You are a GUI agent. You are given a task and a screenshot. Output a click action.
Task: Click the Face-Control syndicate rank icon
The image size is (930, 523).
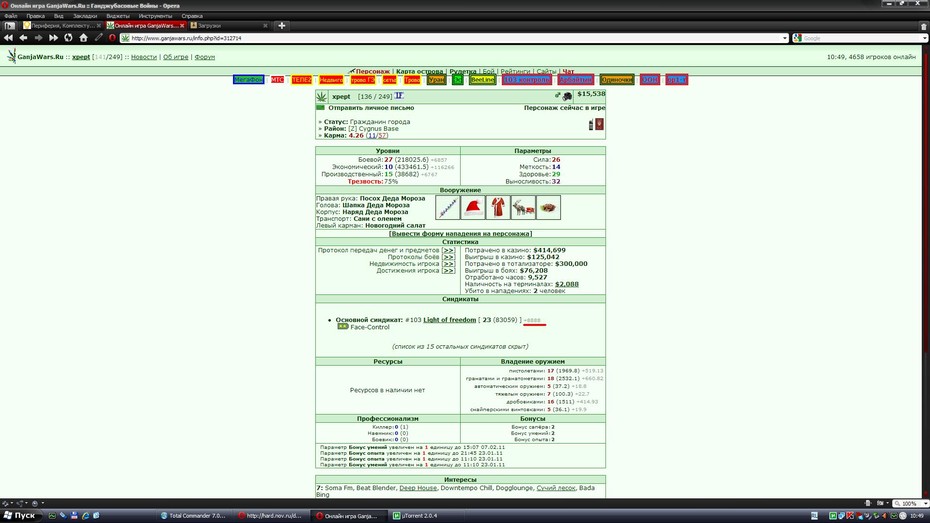point(342,327)
